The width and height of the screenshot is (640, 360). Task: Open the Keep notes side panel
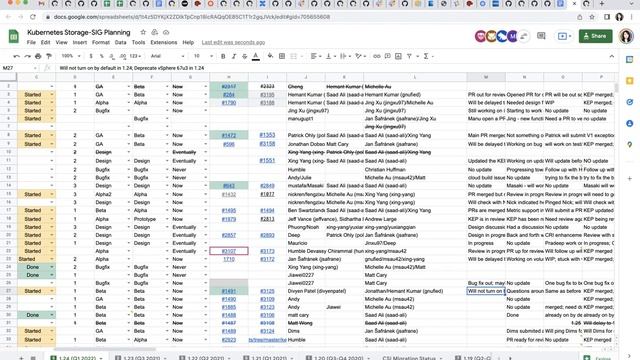[629, 81]
